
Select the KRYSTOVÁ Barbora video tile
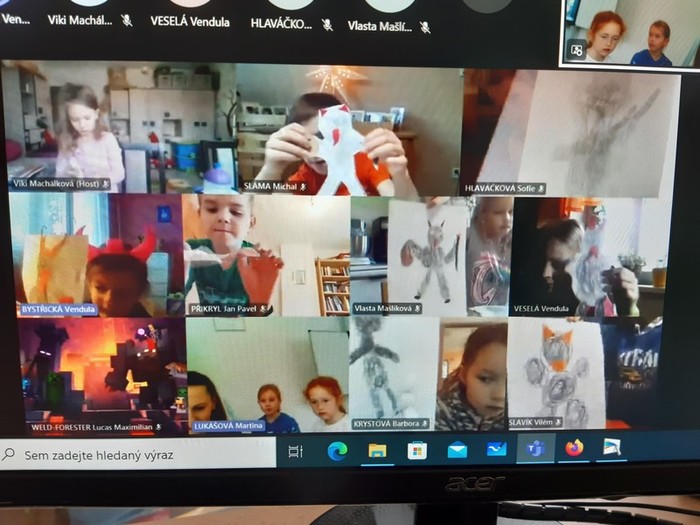pyautogui.click(x=429, y=374)
